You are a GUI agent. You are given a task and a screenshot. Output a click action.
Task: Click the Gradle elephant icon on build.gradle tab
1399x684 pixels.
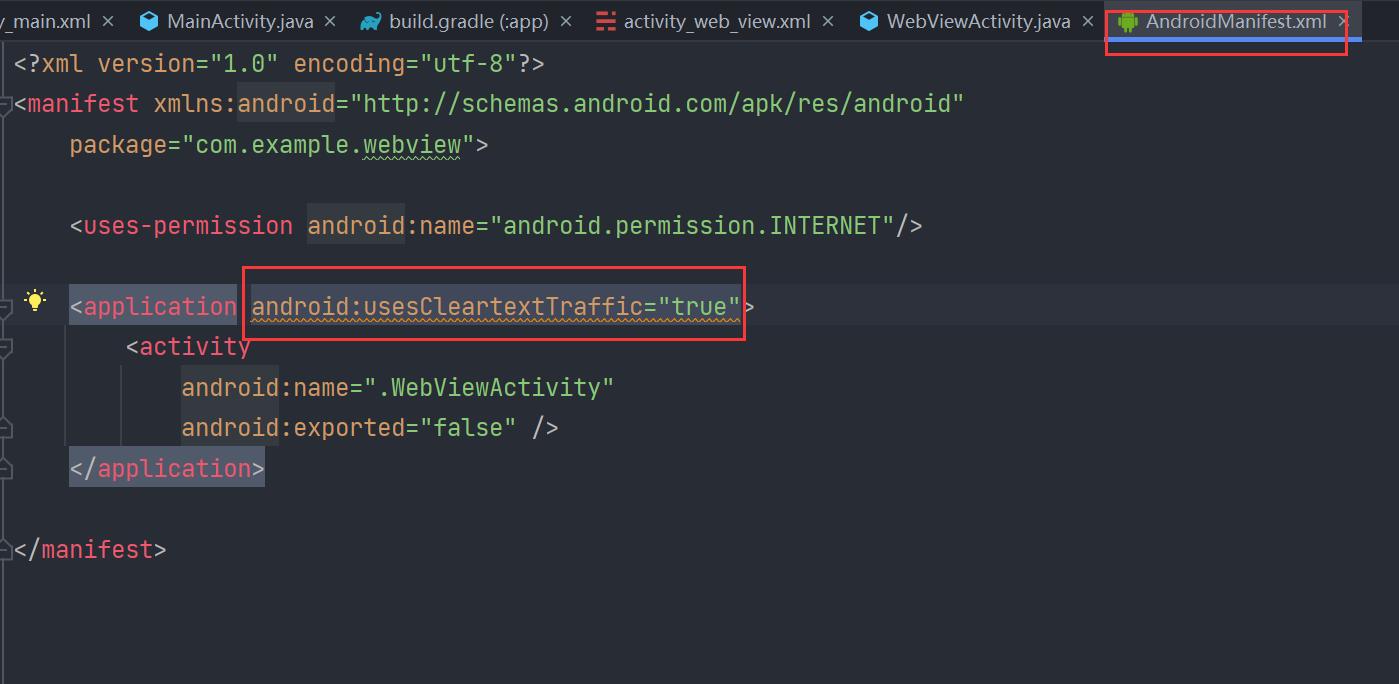370,20
